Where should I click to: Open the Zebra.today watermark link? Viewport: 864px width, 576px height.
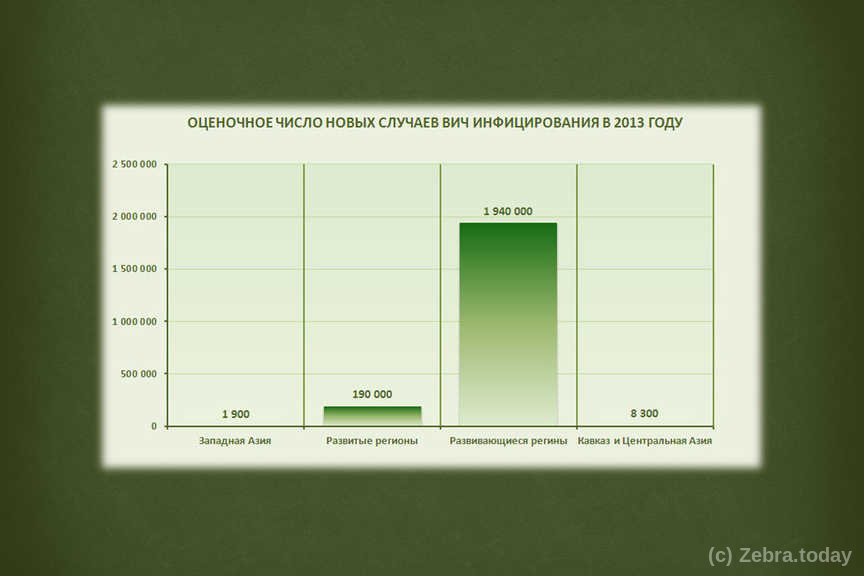(779, 555)
